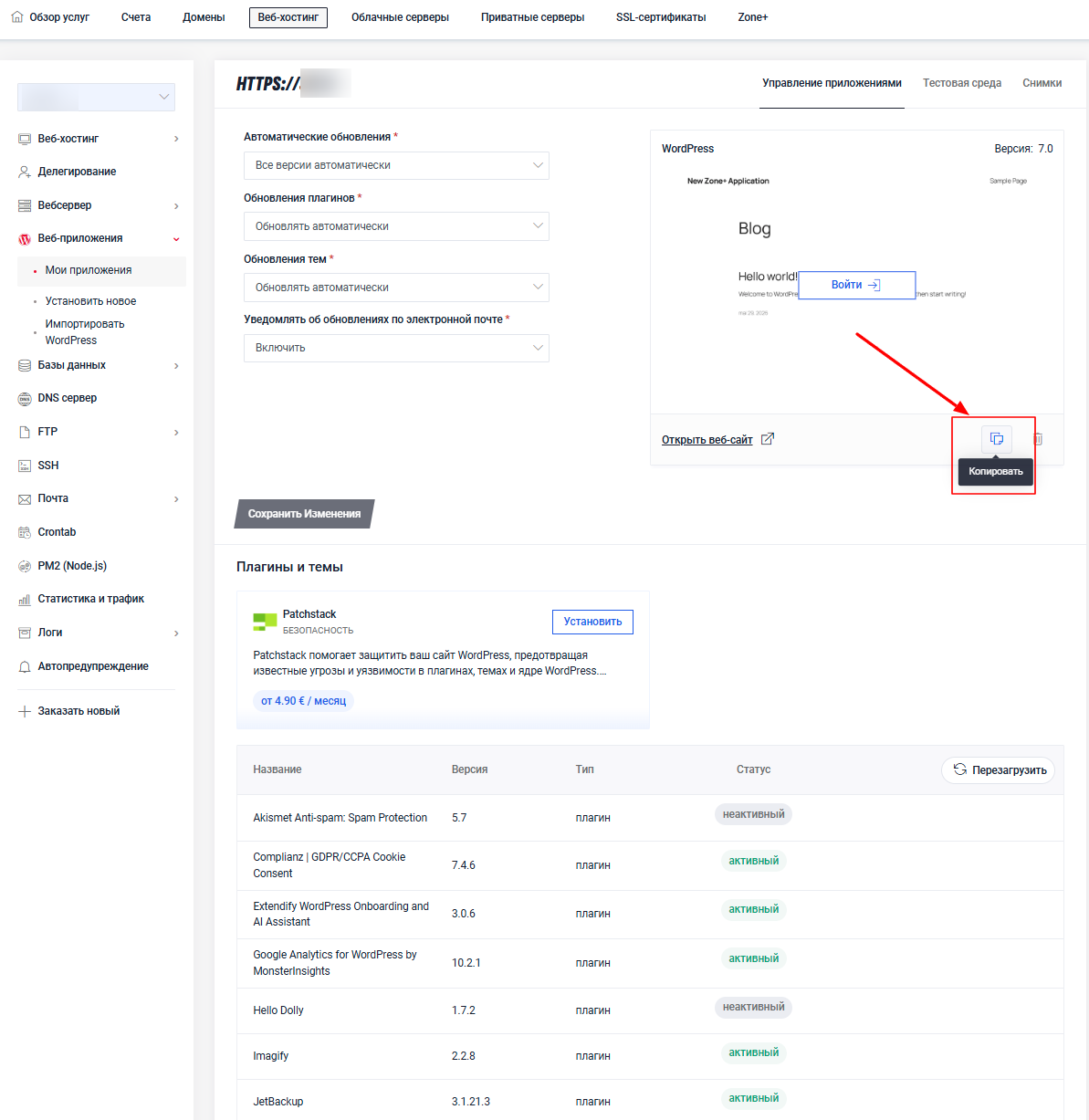Viewport: 1089px width, 1120px height.
Task: Click version 10.2.1 of Google Analytics plugin
Action: (466, 963)
